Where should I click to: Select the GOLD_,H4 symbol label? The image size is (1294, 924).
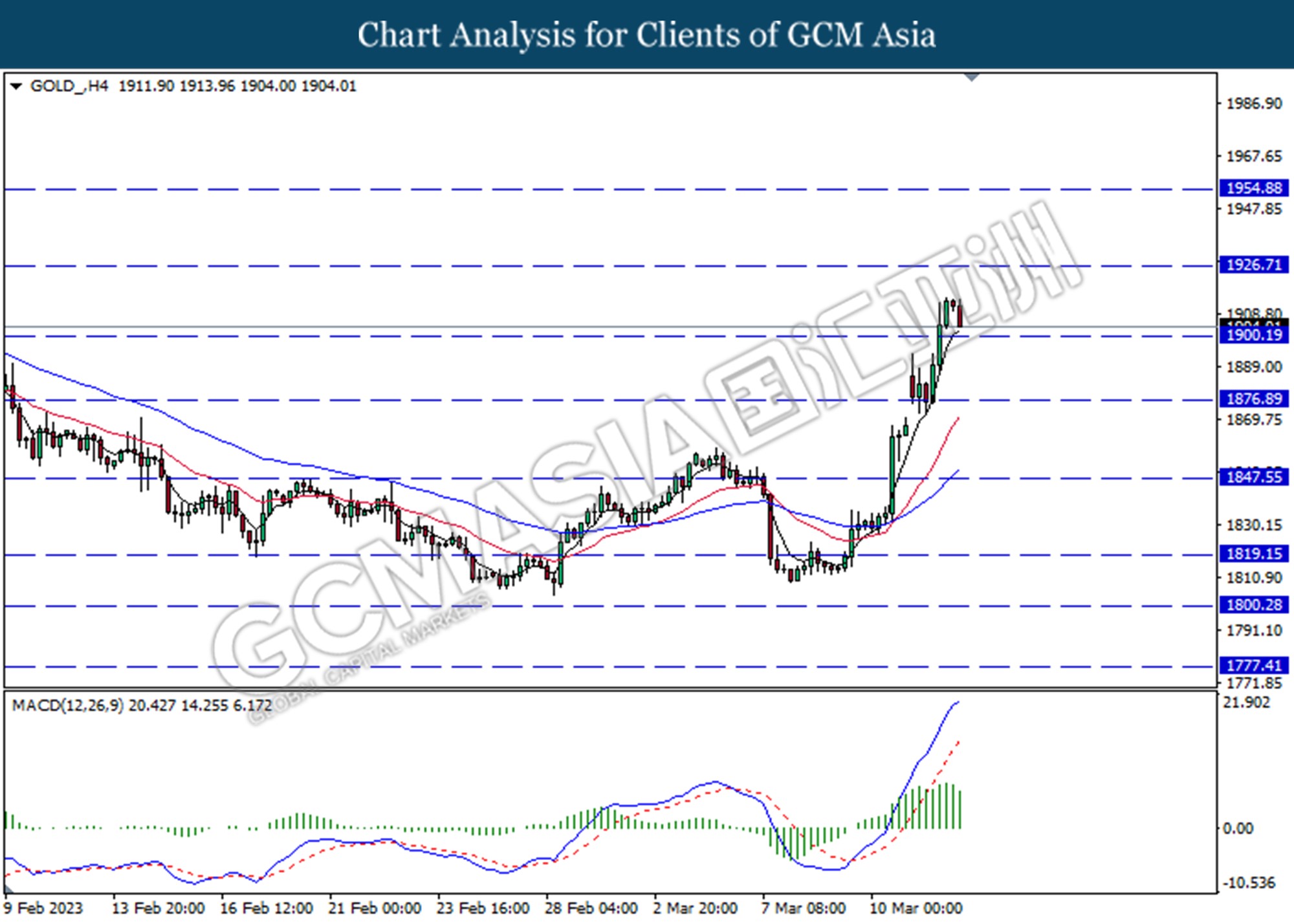pos(69,86)
